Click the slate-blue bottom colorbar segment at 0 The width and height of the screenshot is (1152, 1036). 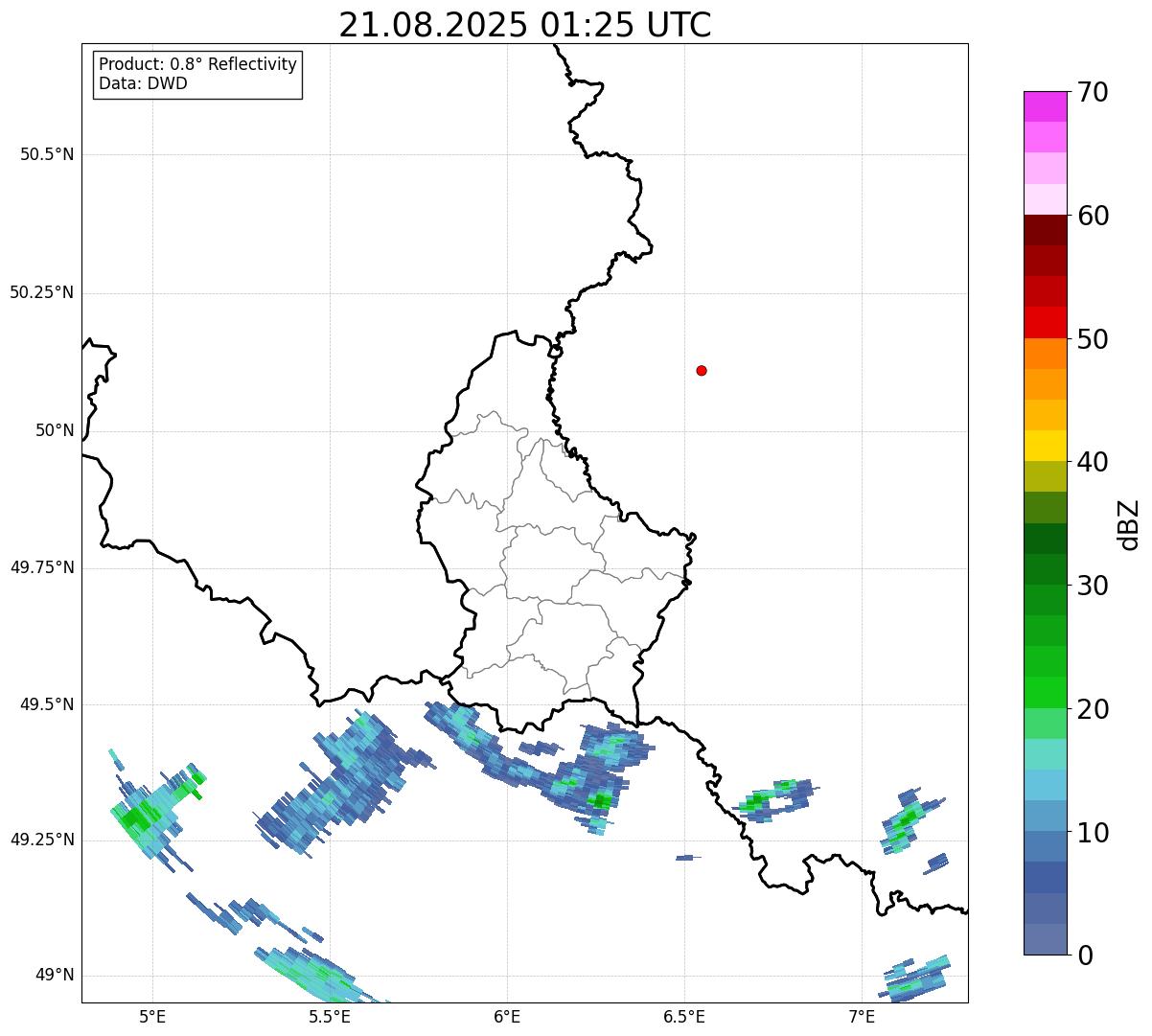coord(1045,939)
